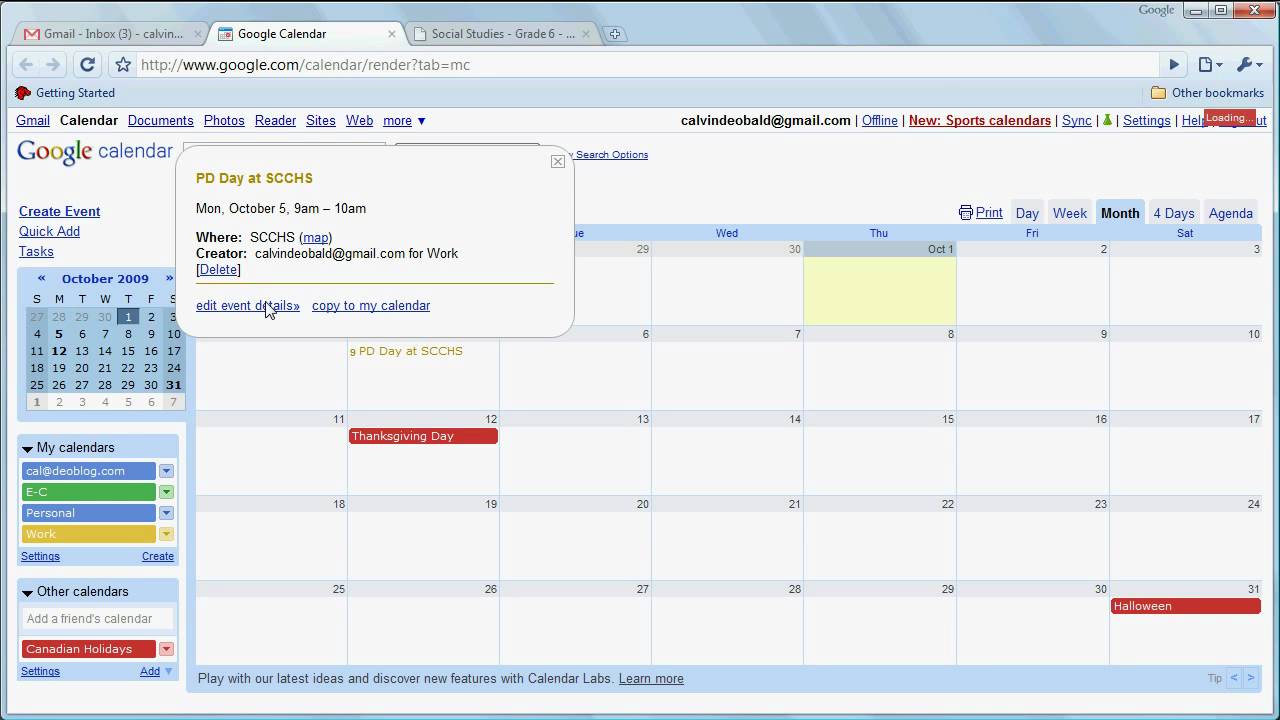Open Settings link in top right
1280x720 pixels.
tap(1147, 120)
